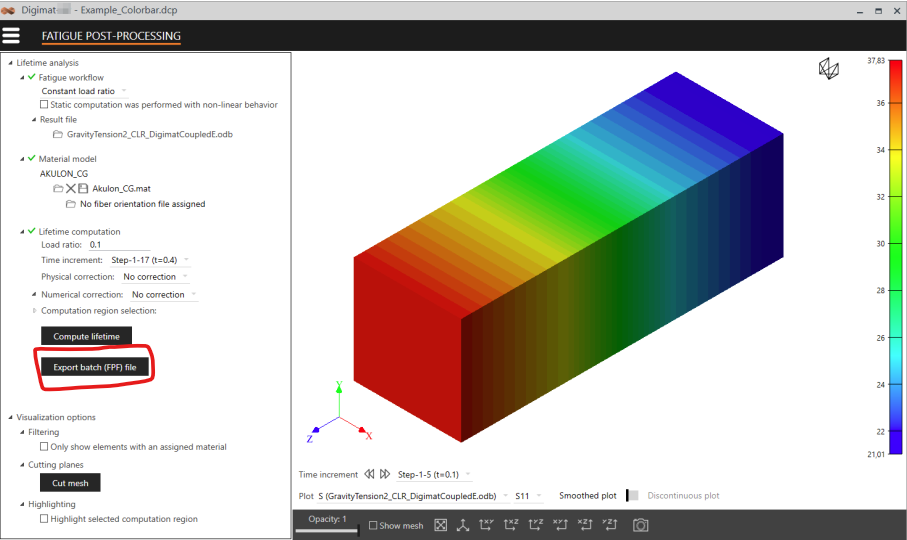Click the Export batch (FPF) file button
Screen dimensions: 907x540
point(101,368)
